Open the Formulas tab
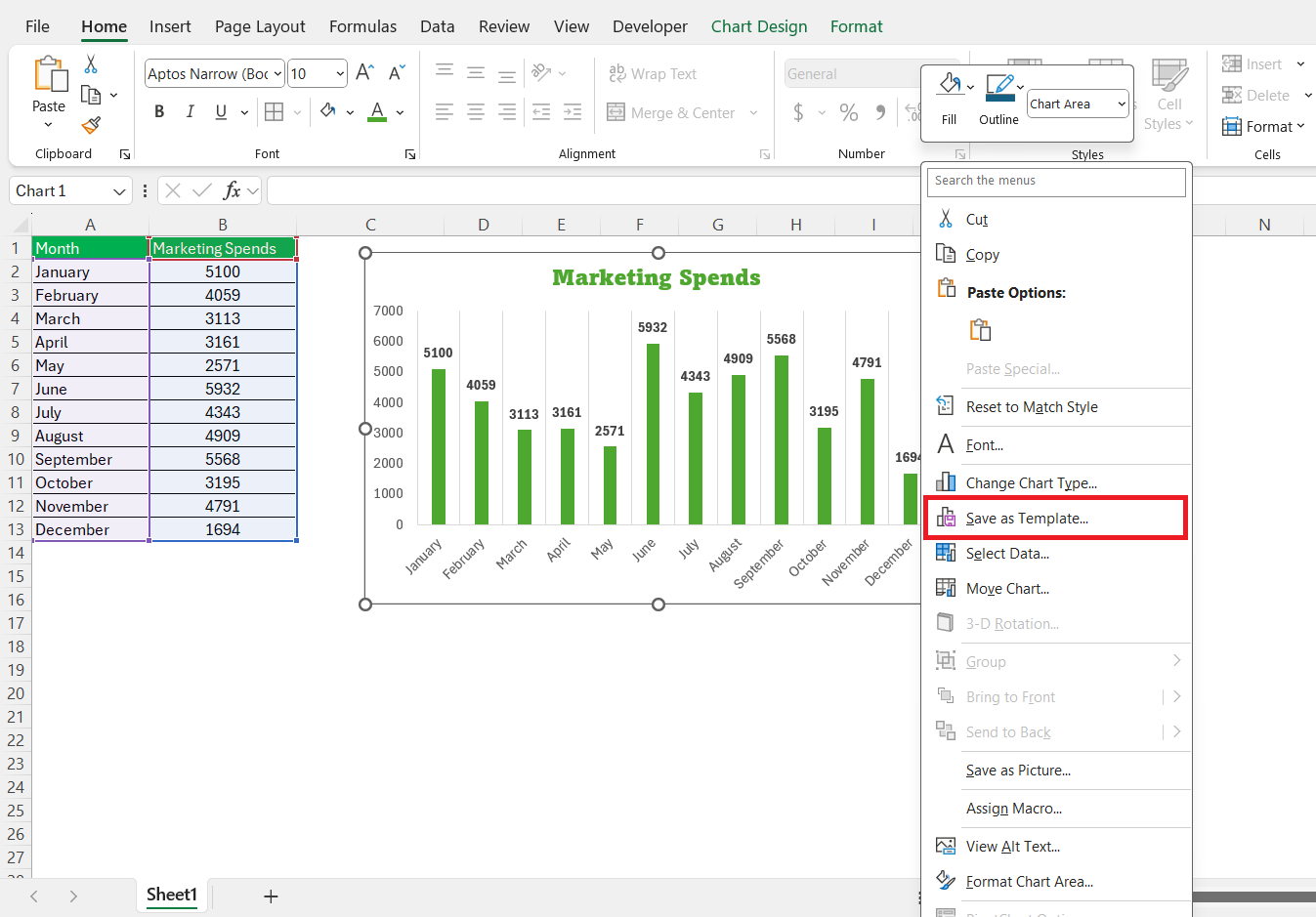The image size is (1316, 917). (362, 26)
